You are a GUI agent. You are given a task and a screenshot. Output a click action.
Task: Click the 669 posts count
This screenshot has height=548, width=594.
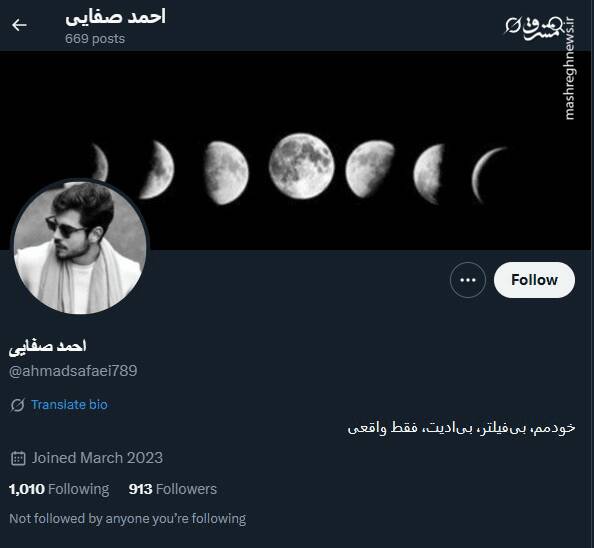pos(95,39)
